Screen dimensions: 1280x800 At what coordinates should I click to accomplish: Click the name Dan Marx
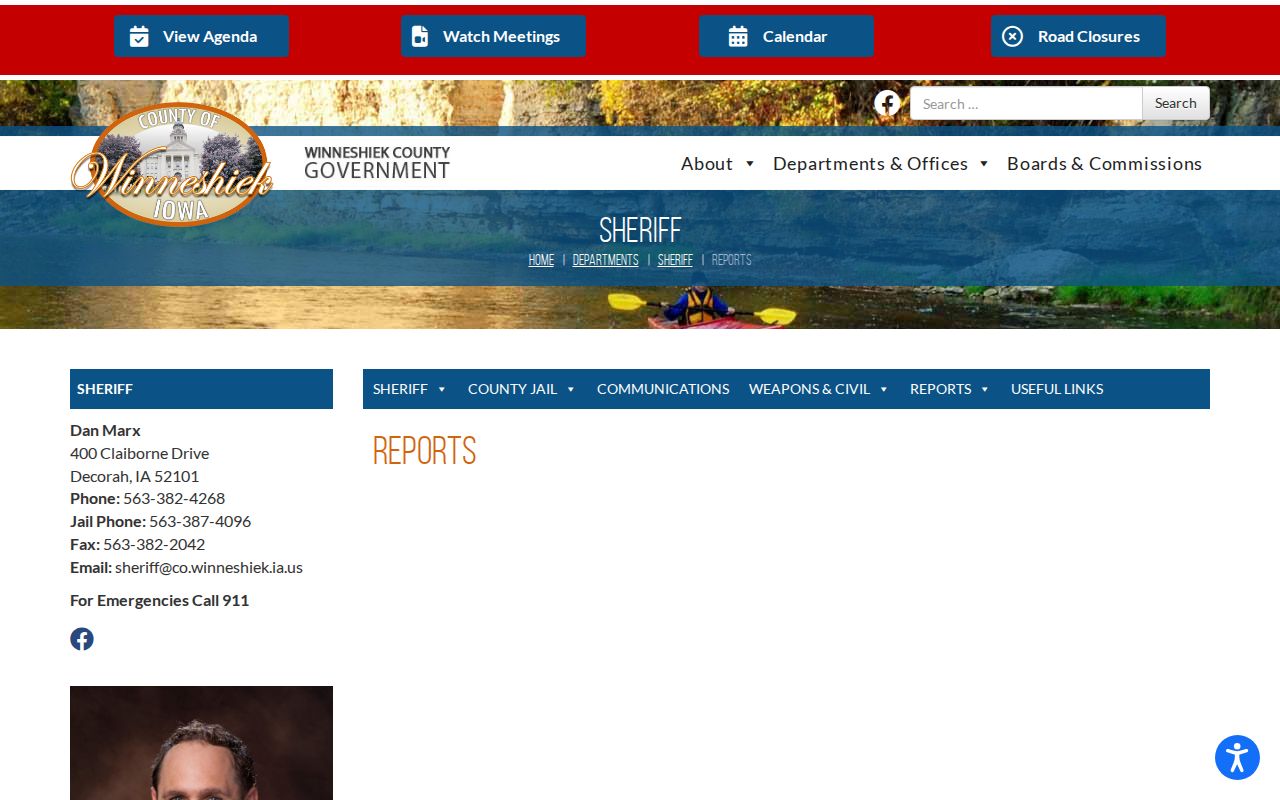tap(105, 430)
